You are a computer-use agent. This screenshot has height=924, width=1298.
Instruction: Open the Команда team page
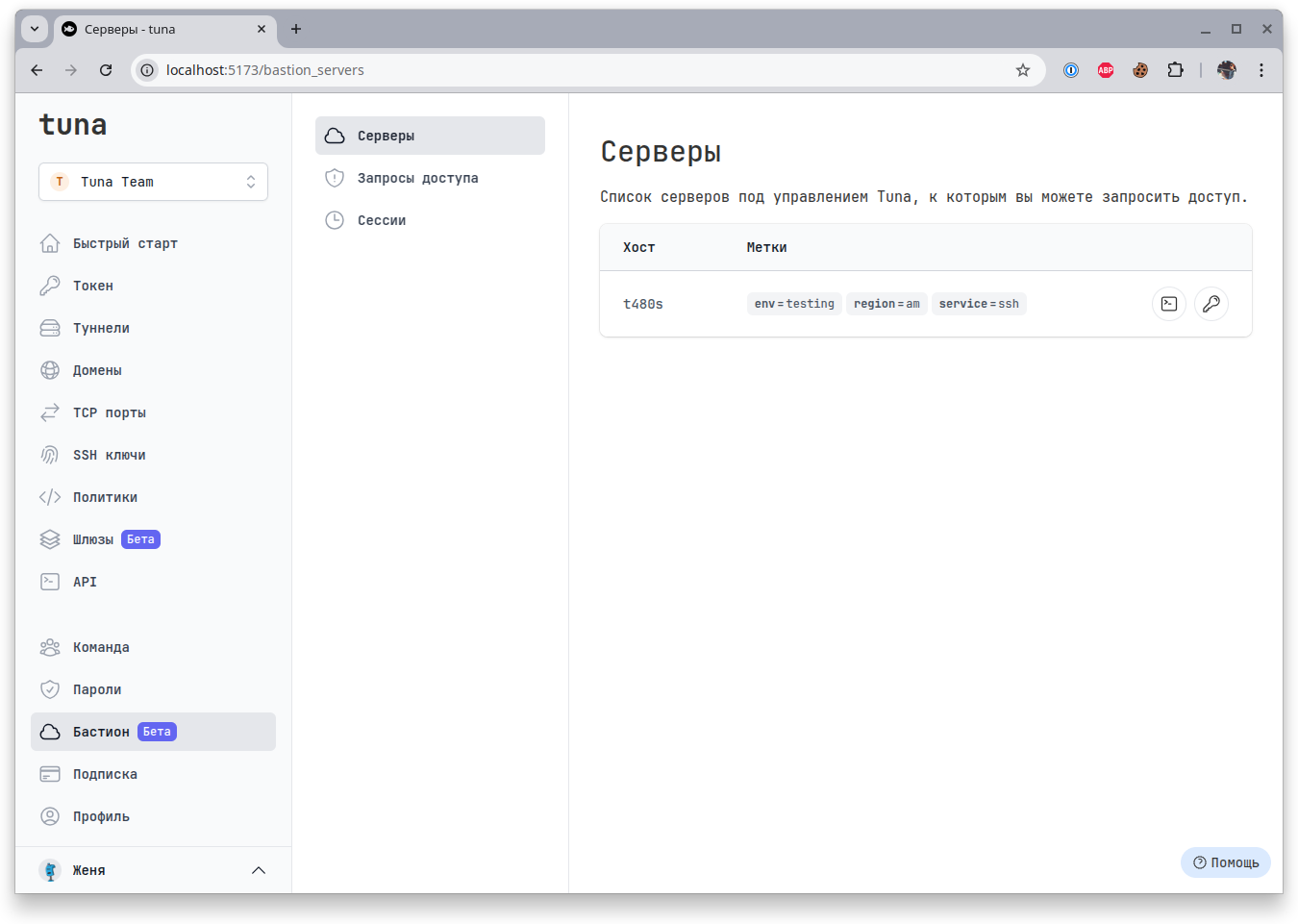(x=101, y=647)
